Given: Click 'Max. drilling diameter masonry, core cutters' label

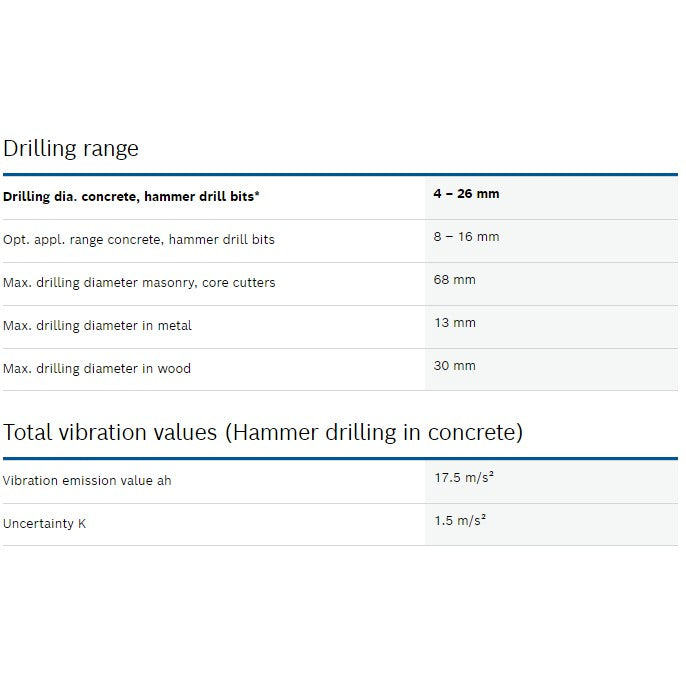Looking at the screenshot, I should 139,283.
